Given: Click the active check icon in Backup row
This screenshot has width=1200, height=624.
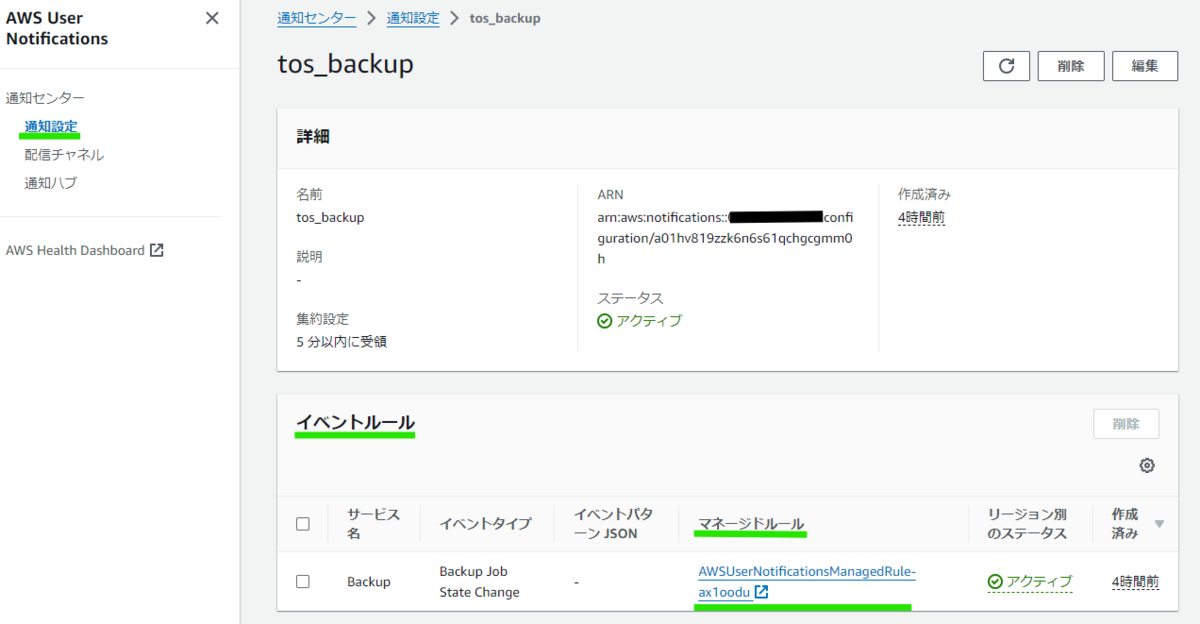Looking at the screenshot, I should coord(994,581).
